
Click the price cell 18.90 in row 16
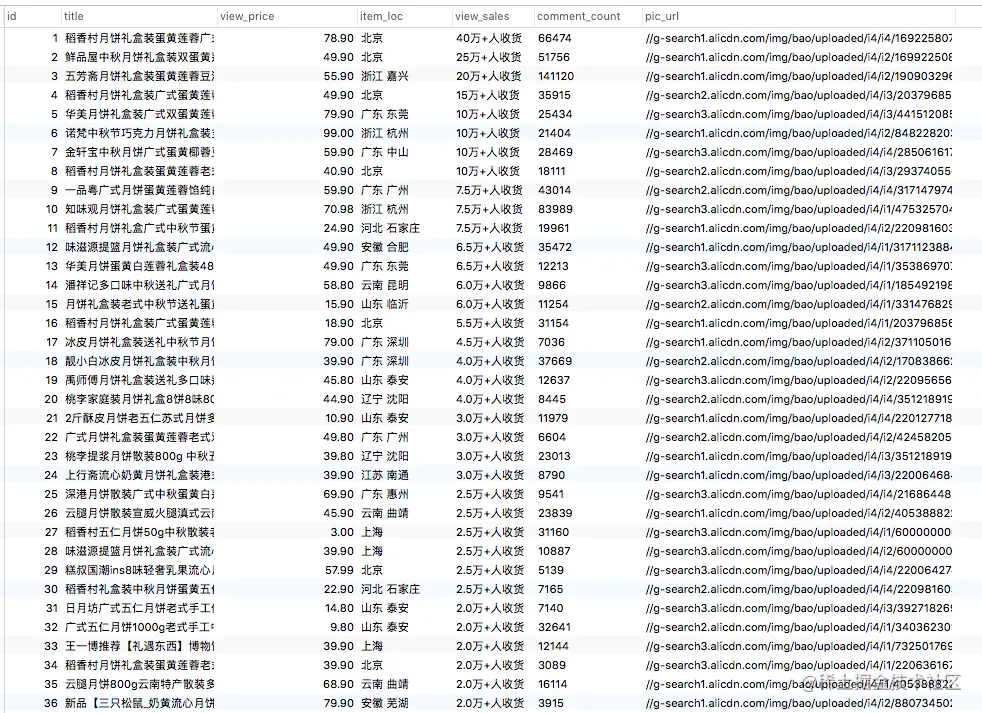(x=339, y=323)
